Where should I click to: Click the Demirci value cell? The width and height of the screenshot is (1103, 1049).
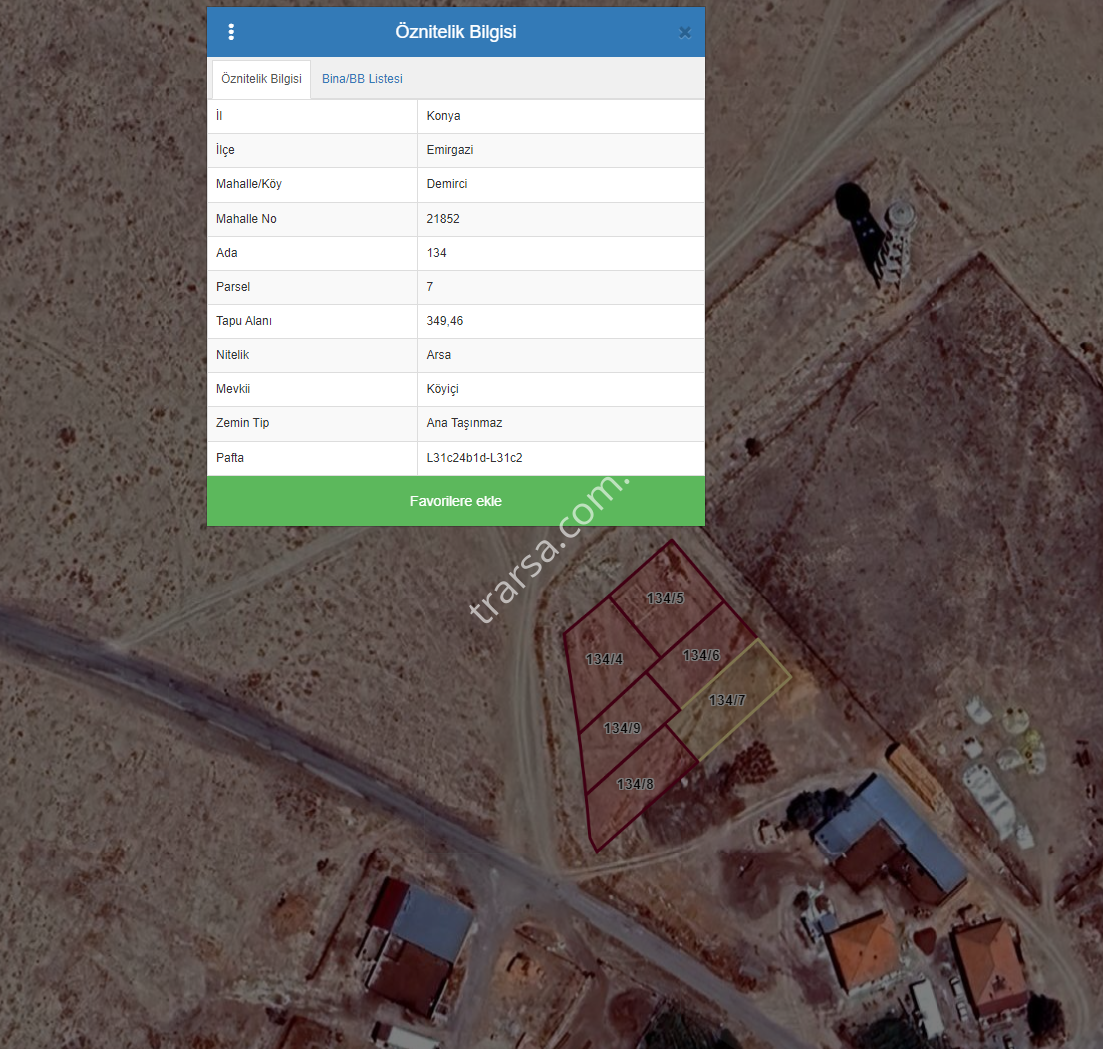pos(561,184)
